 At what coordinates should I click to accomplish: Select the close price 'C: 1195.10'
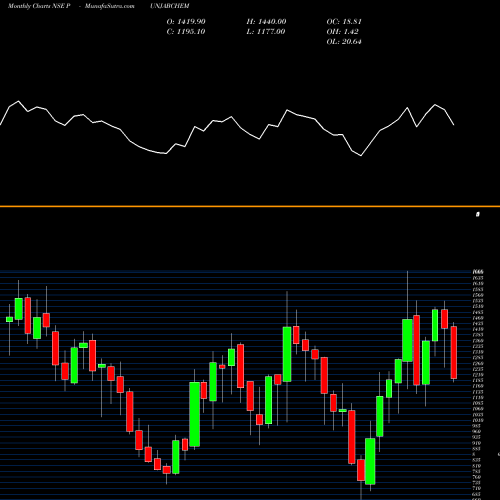tap(186, 32)
